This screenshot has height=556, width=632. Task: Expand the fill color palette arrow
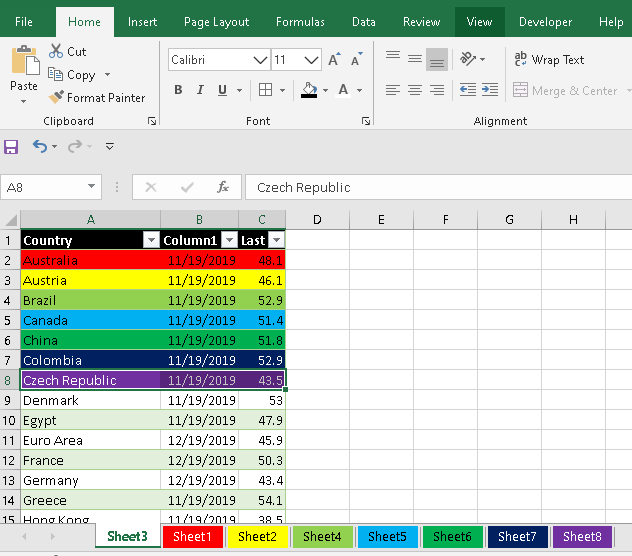[x=325, y=90]
